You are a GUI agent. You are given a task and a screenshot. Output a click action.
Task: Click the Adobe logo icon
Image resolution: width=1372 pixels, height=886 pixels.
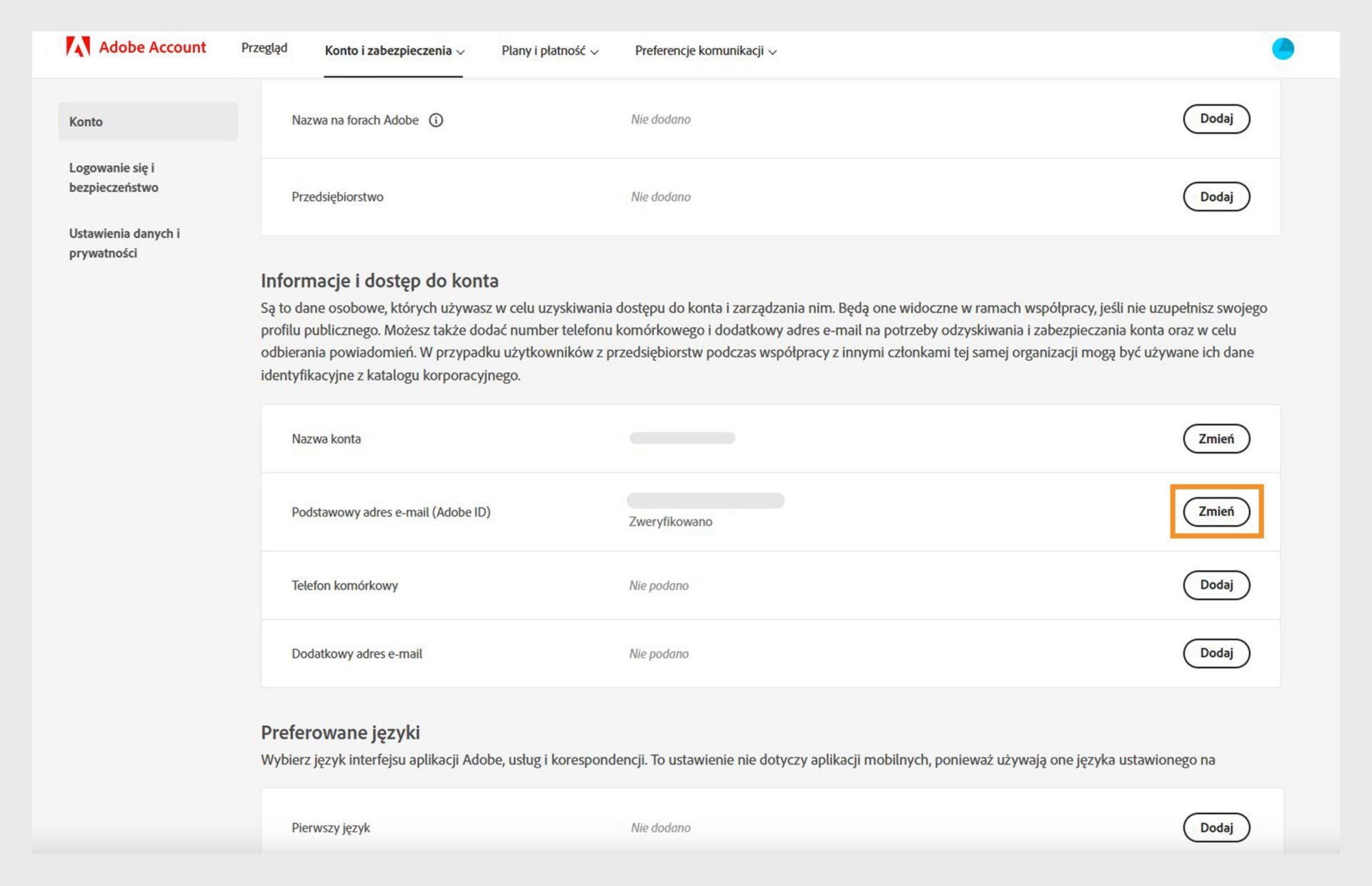(78, 47)
